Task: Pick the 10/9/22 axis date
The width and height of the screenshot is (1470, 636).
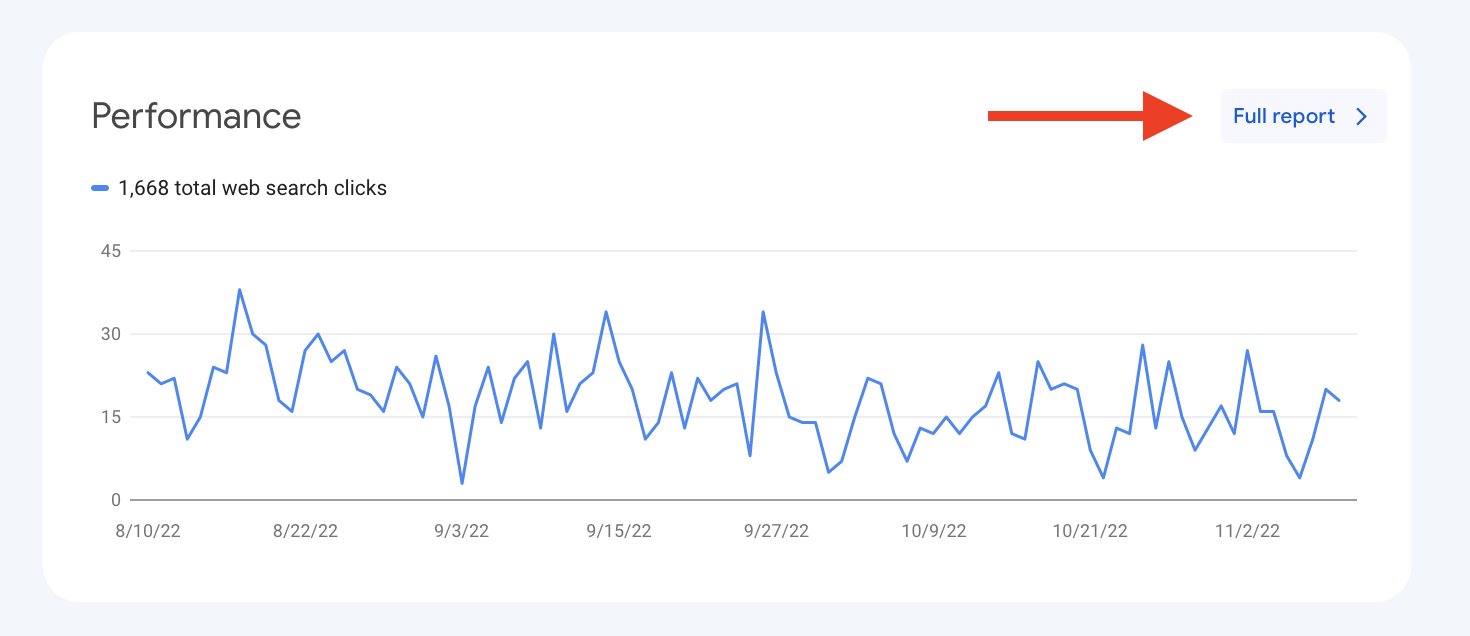Action: click(x=934, y=531)
